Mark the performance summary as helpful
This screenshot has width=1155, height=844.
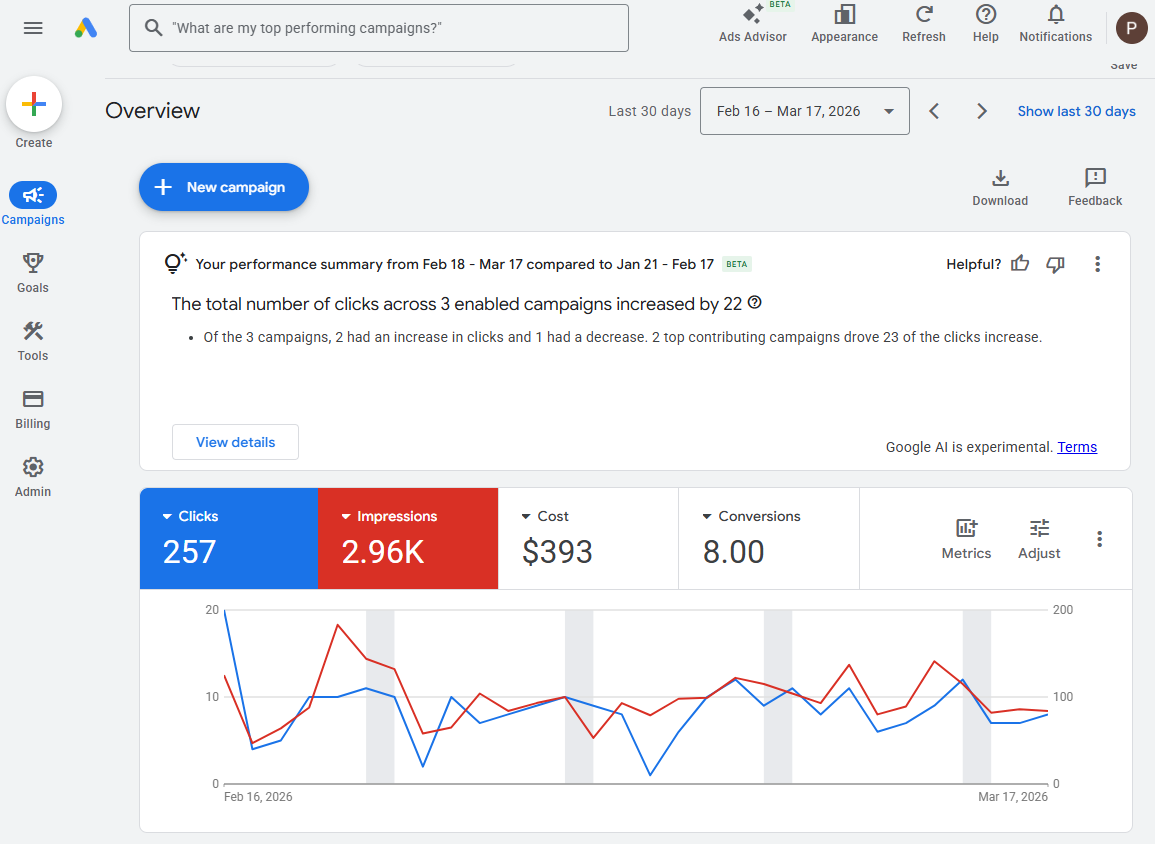coord(1019,263)
